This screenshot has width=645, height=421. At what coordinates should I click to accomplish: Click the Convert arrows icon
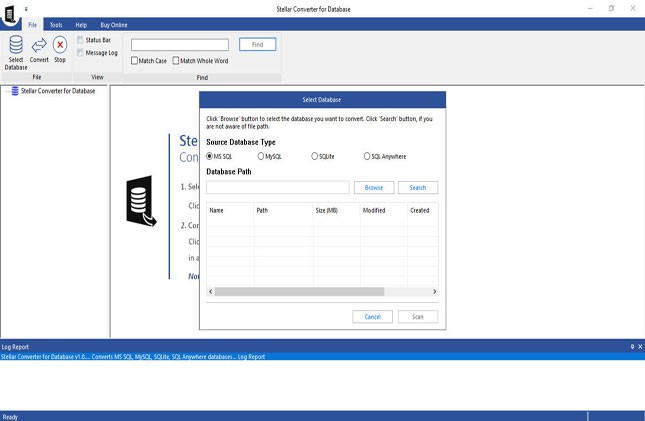[x=39, y=46]
